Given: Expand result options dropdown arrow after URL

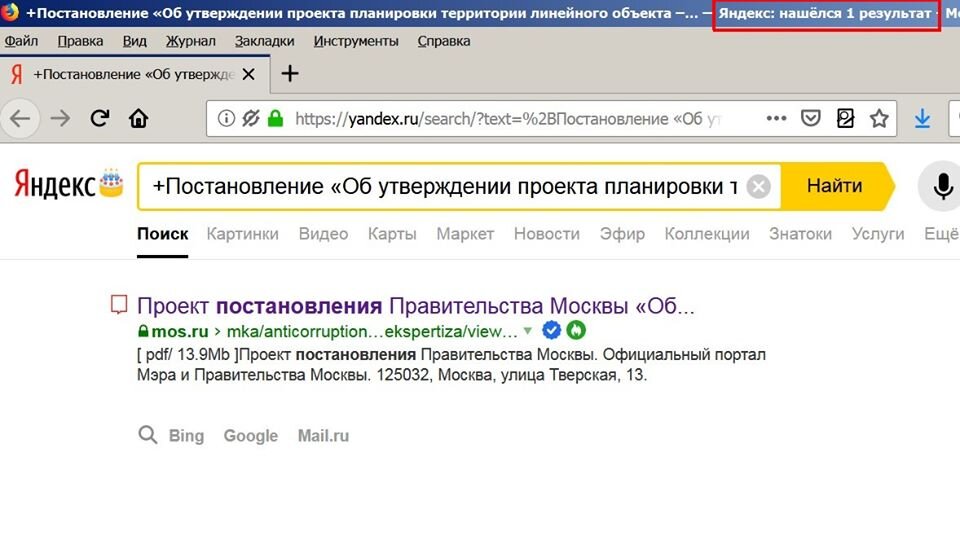Looking at the screenshot, I should 528,331.
